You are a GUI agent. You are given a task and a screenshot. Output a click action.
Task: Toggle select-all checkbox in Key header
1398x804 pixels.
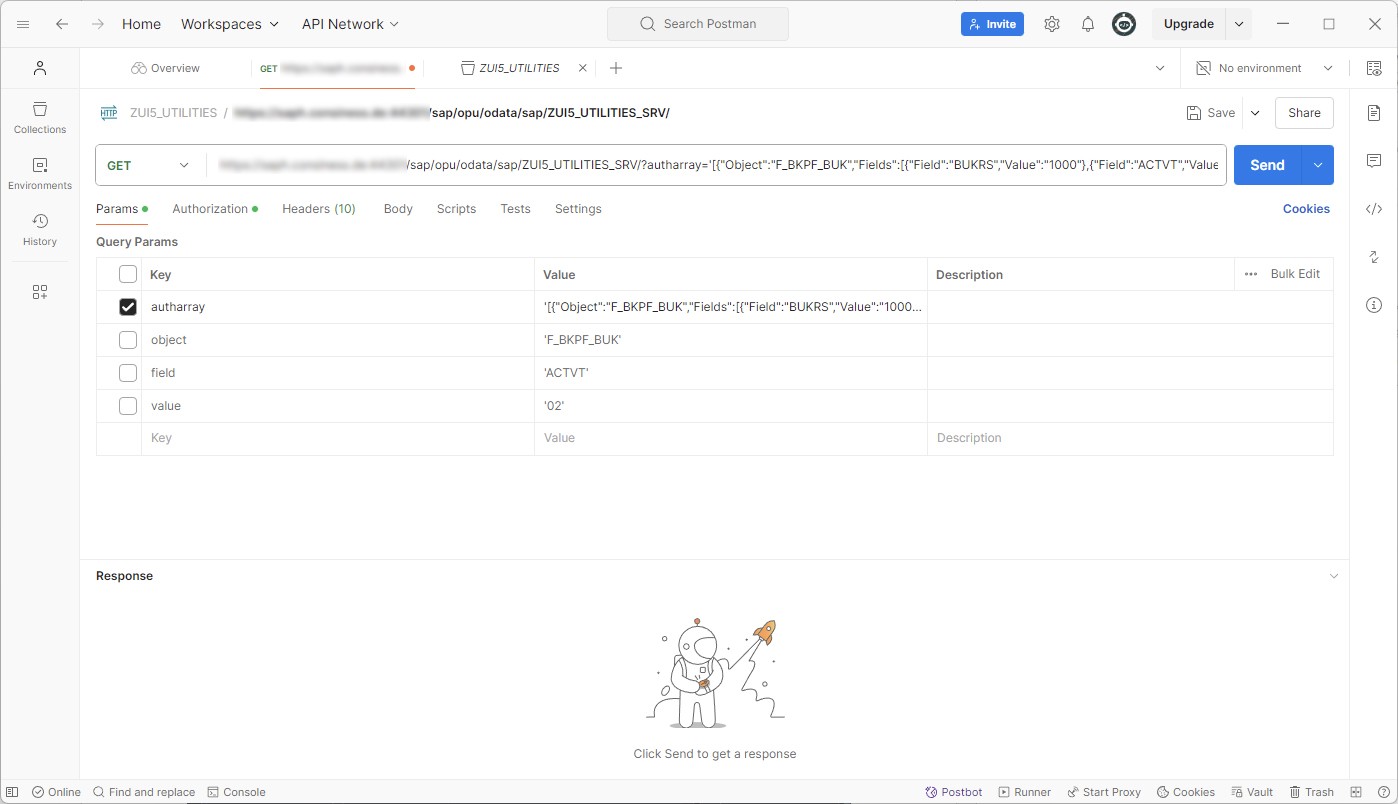click(x=128, y=274)
